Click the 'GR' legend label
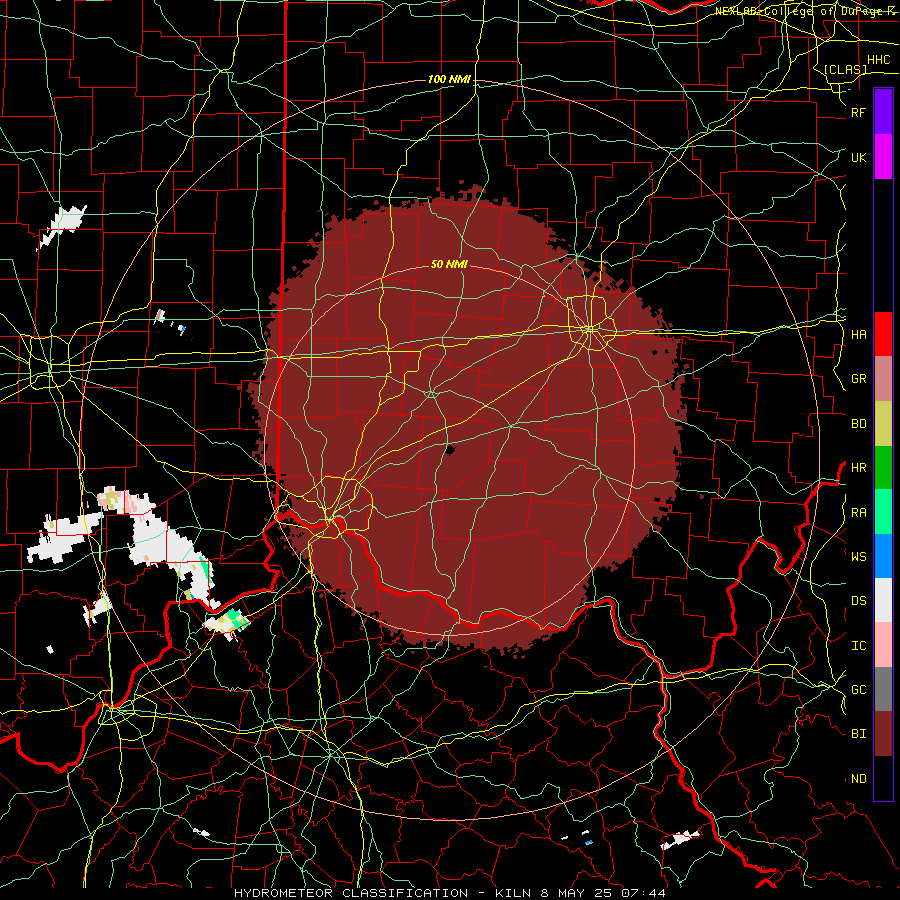Image resolution: width=900 pixels, height=900 pixels. pos(858,379)
